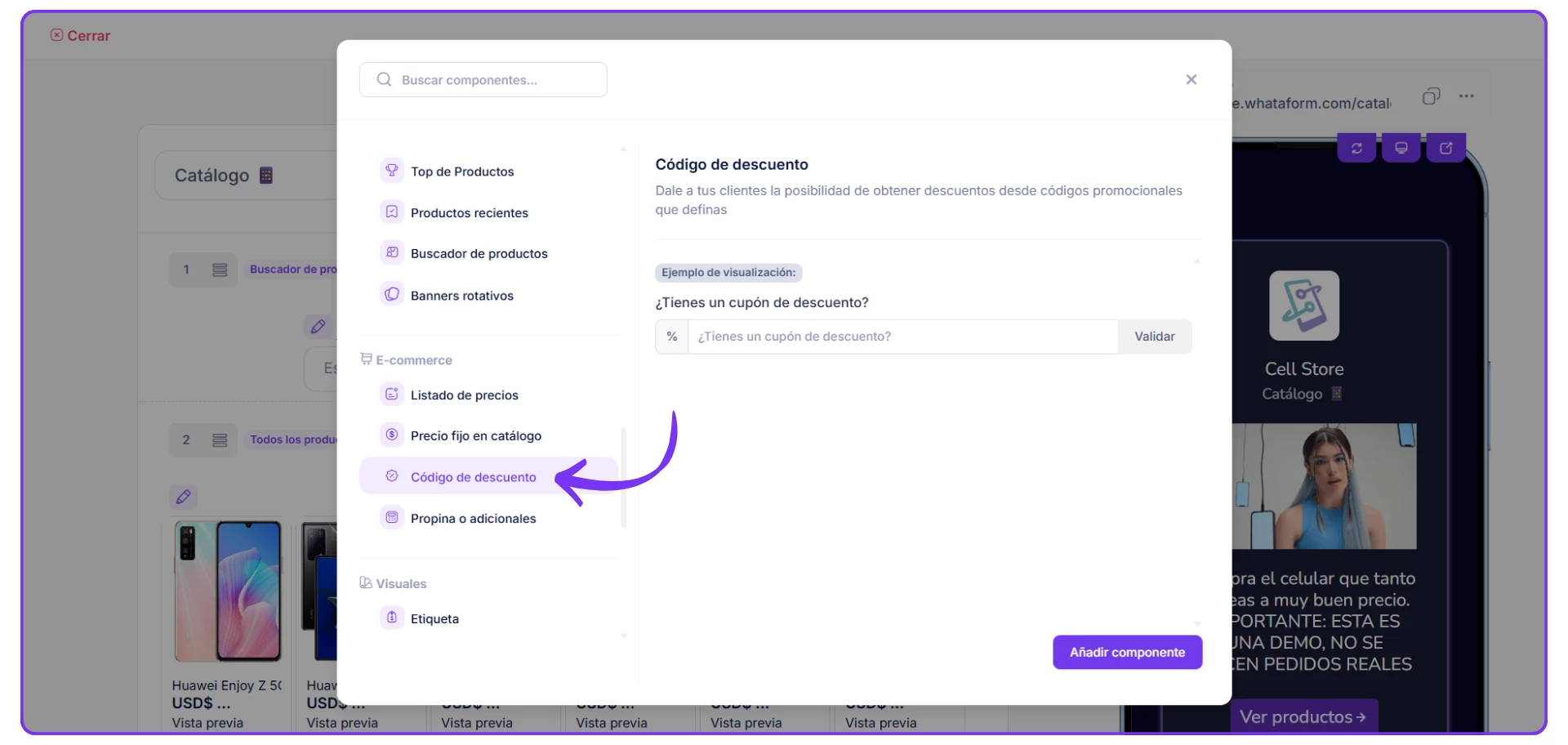The height and width of the screenshot is (745, 1568).
Task: Click the Banners rotativos icon
Action: tap(392, 295)
